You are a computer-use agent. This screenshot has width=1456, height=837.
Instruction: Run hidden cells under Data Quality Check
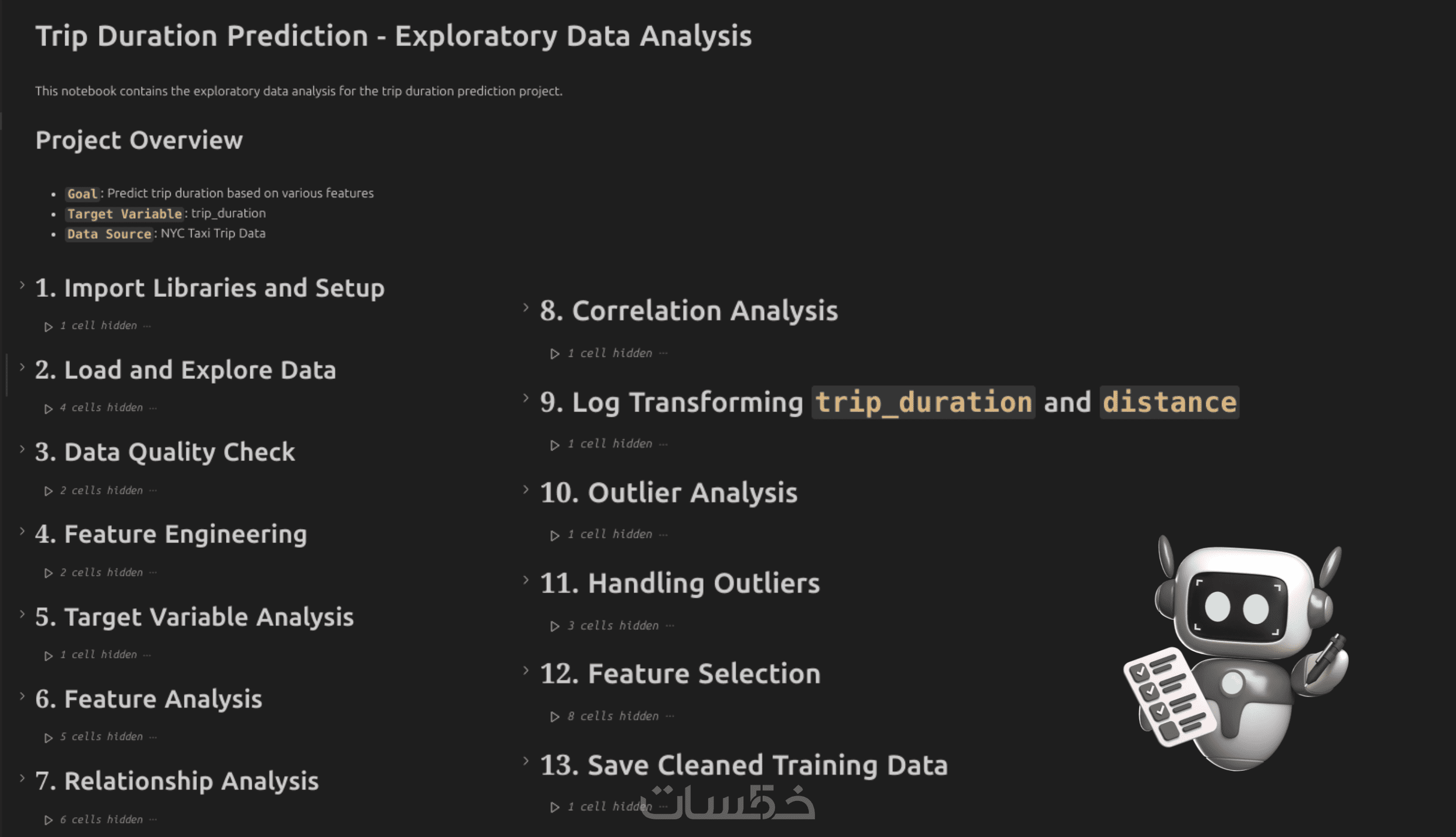pos(48,491)
